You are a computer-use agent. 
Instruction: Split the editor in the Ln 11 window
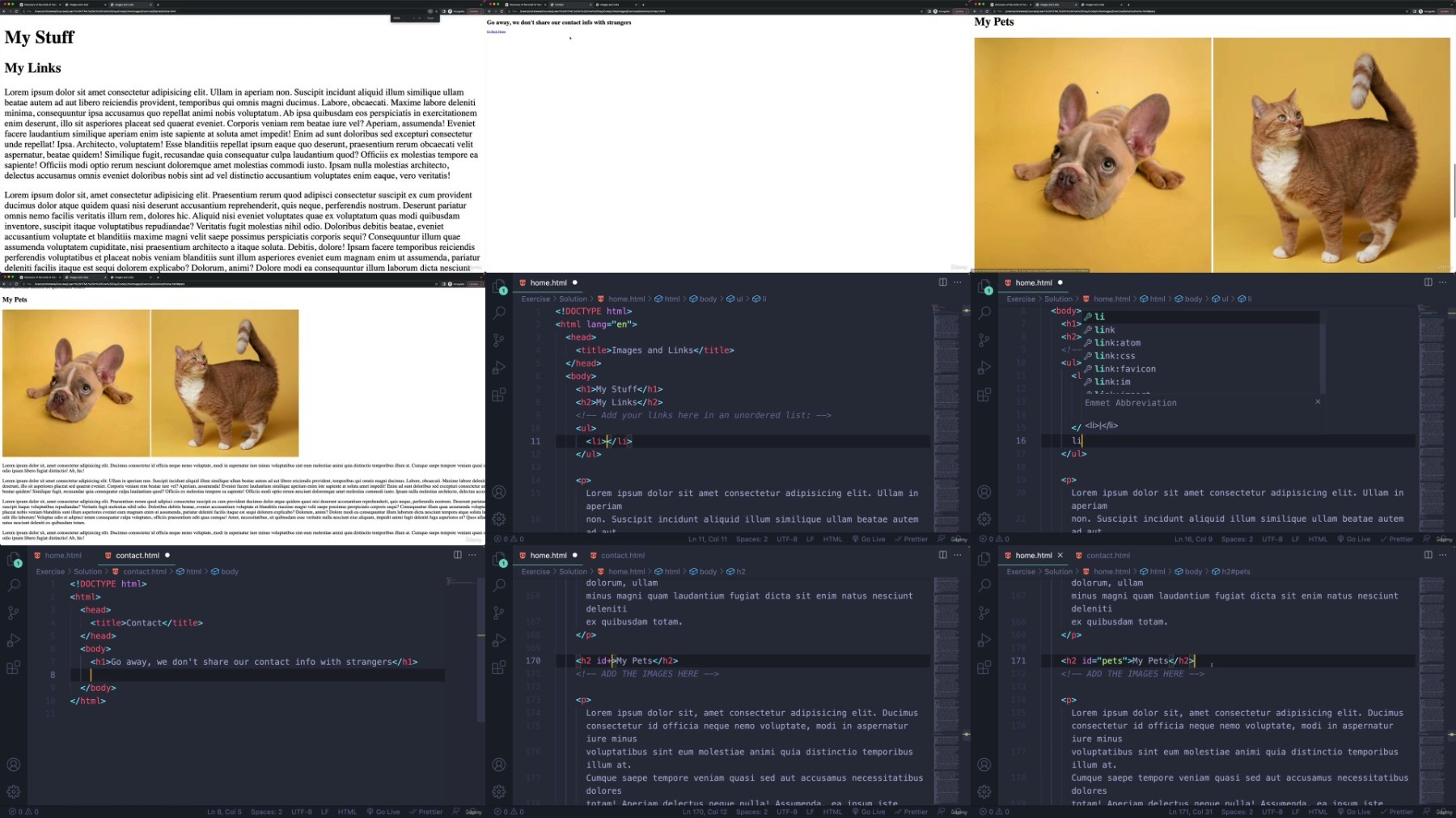tap(942, 282)
